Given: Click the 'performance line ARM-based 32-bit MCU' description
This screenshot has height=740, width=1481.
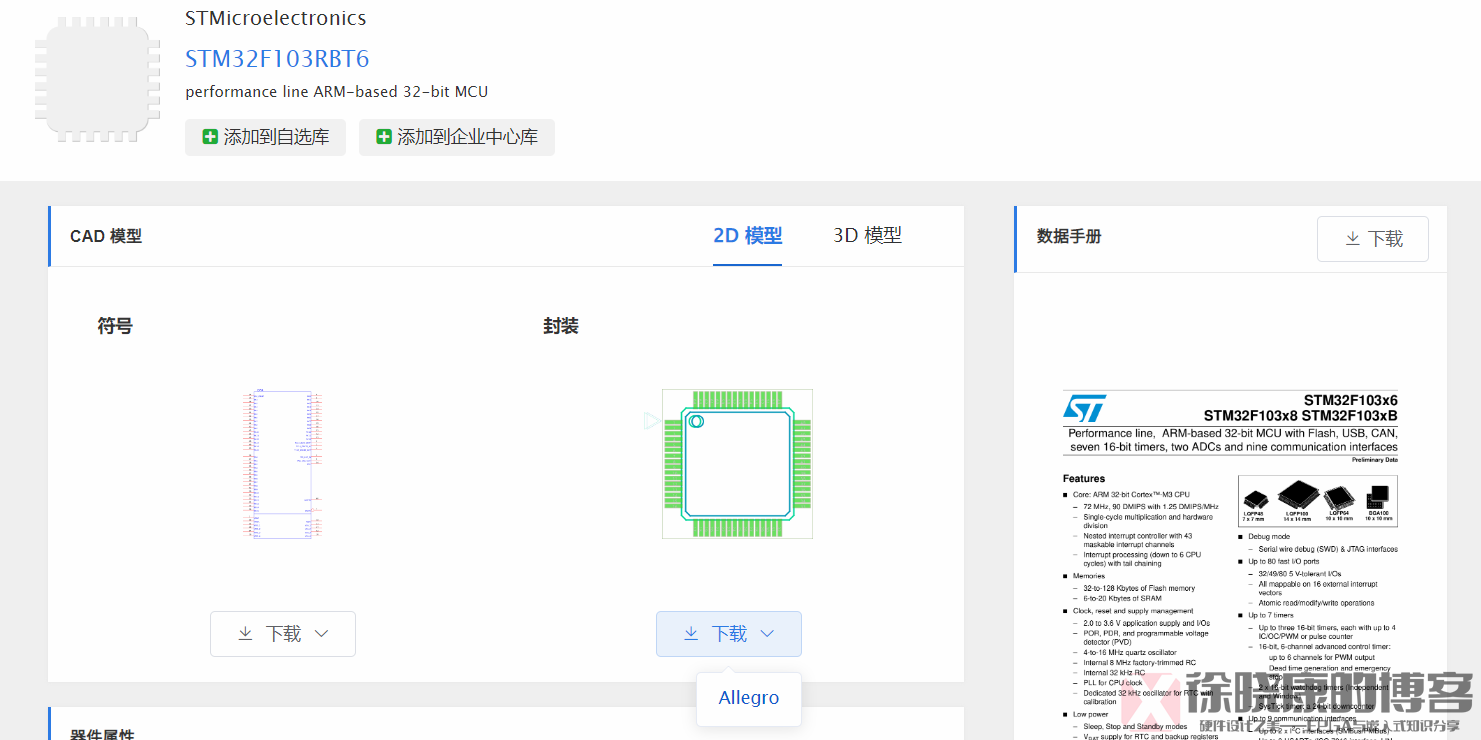Looking at the screenshot, I should coord(337,92).
